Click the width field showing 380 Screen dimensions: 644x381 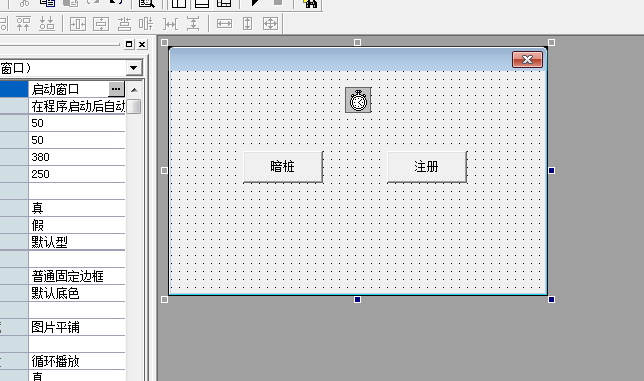click(x=77, y=157)
